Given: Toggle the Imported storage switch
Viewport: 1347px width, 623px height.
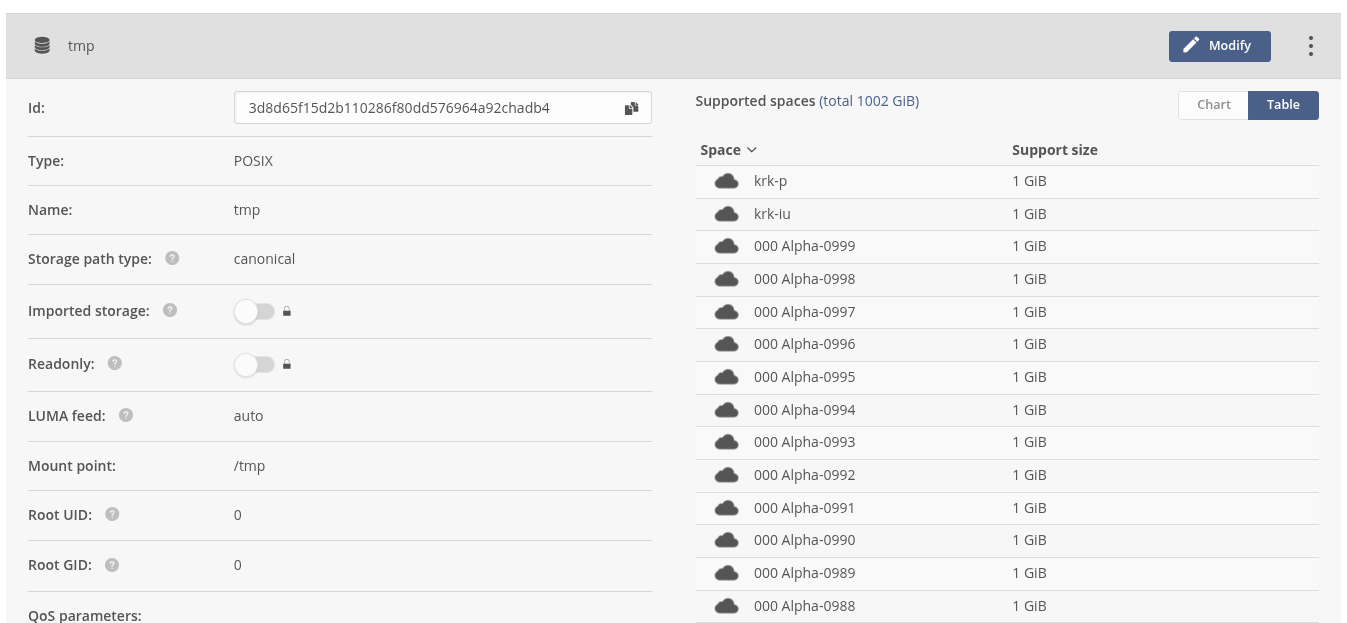Looking at the screenshot, I should [x=254, y=312].
